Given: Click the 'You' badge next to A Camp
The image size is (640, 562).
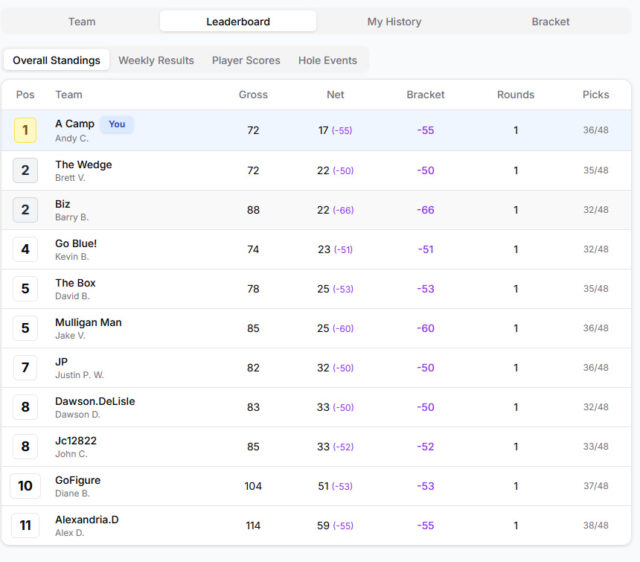Looking at the screenshot, I should [117, 124].
